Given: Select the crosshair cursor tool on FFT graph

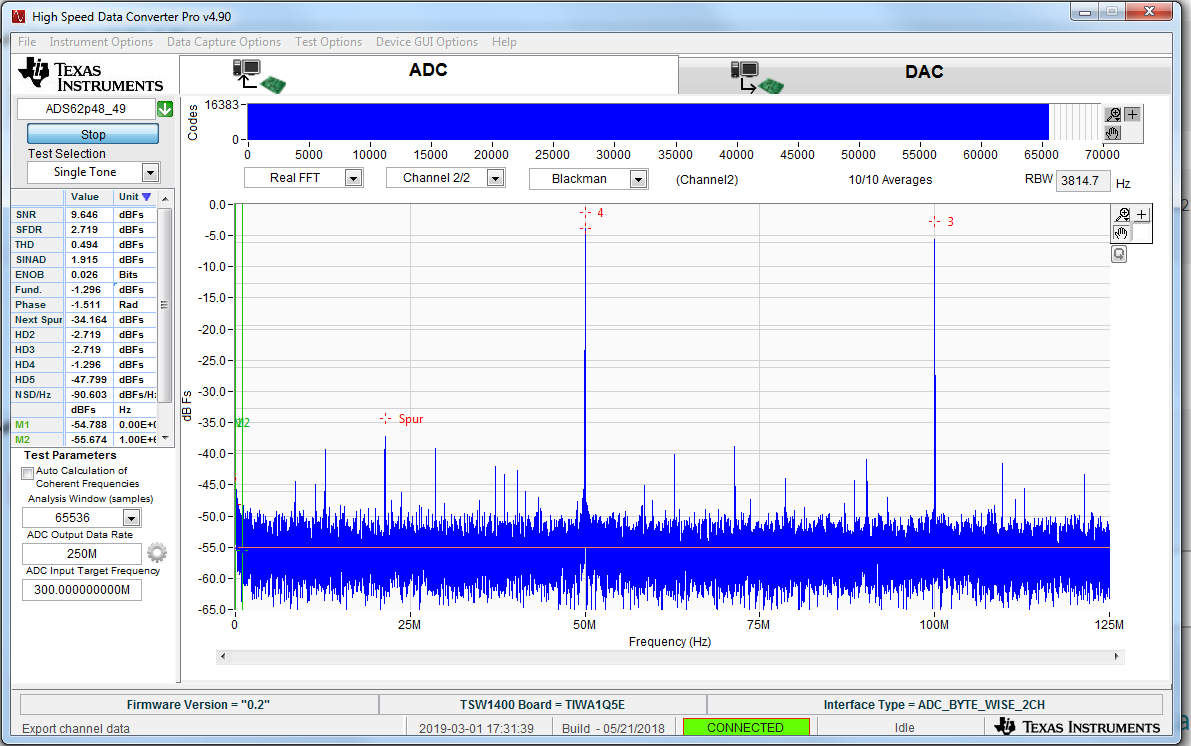Looking at the screenshot, I should pyautogui.click(x=1142, y=215).
